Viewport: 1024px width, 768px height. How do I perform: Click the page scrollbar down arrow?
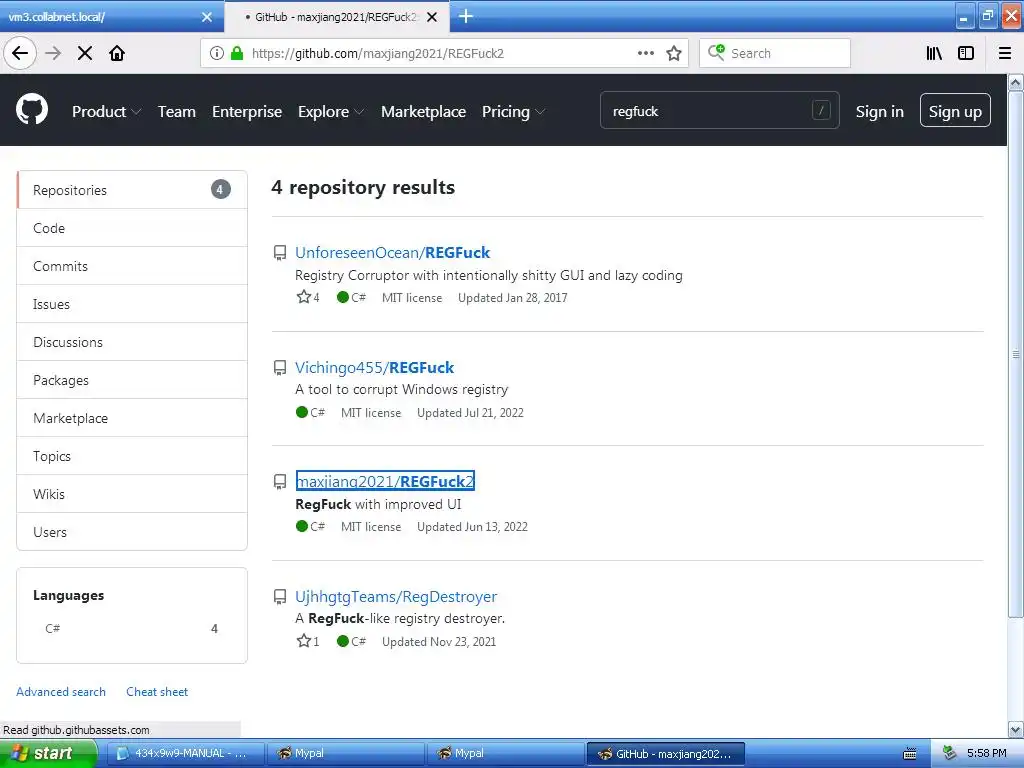[x=1016, y=729]
